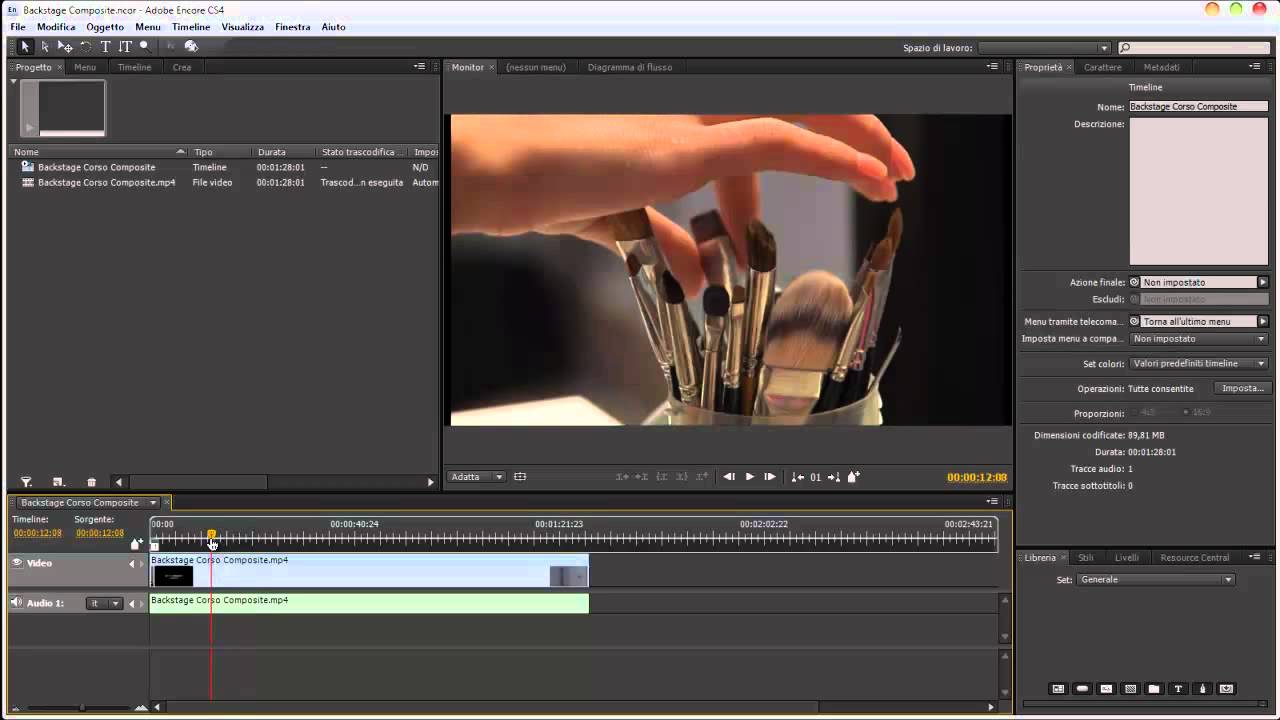Open Menu tramite telecomando flyout arrow

1263,321
